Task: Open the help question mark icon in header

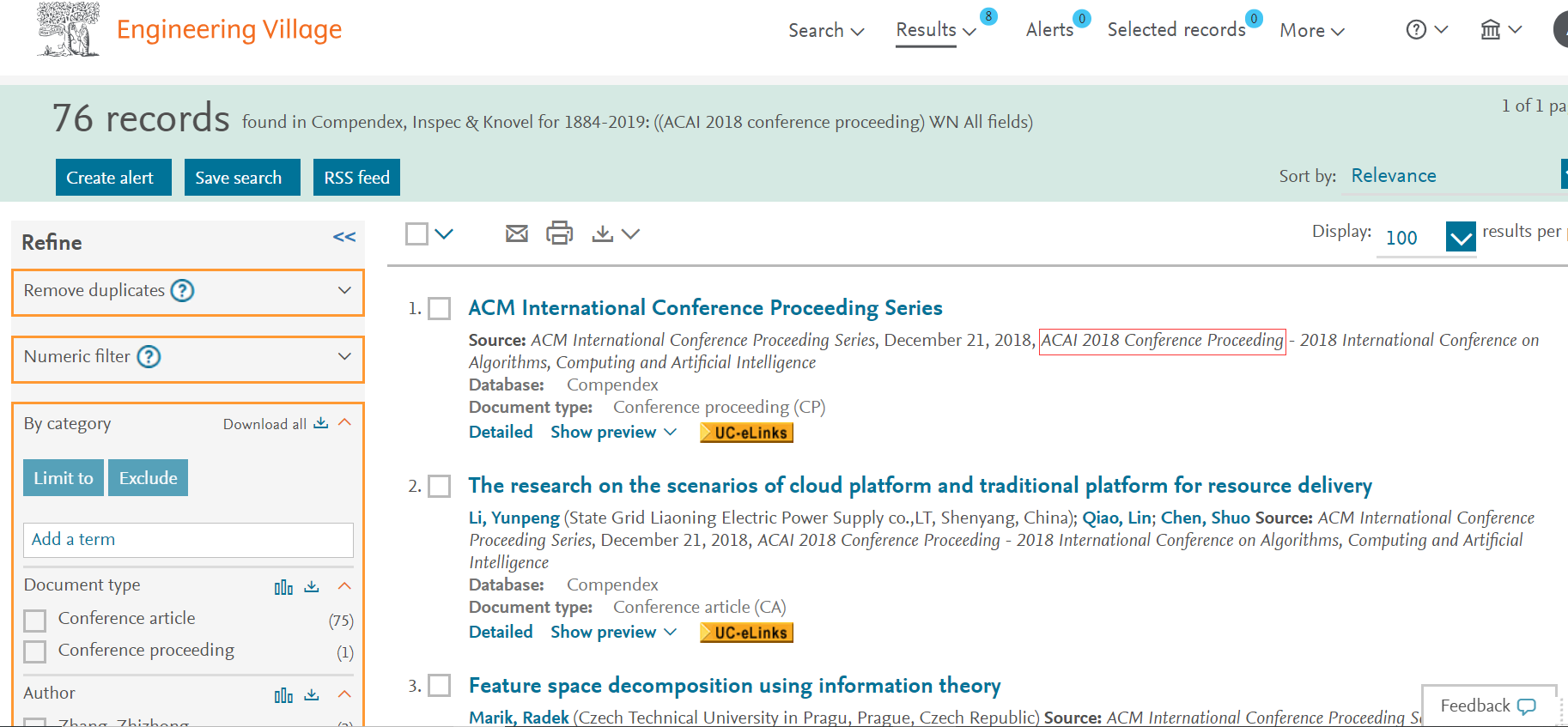Action: click(x=1416, y=30)
